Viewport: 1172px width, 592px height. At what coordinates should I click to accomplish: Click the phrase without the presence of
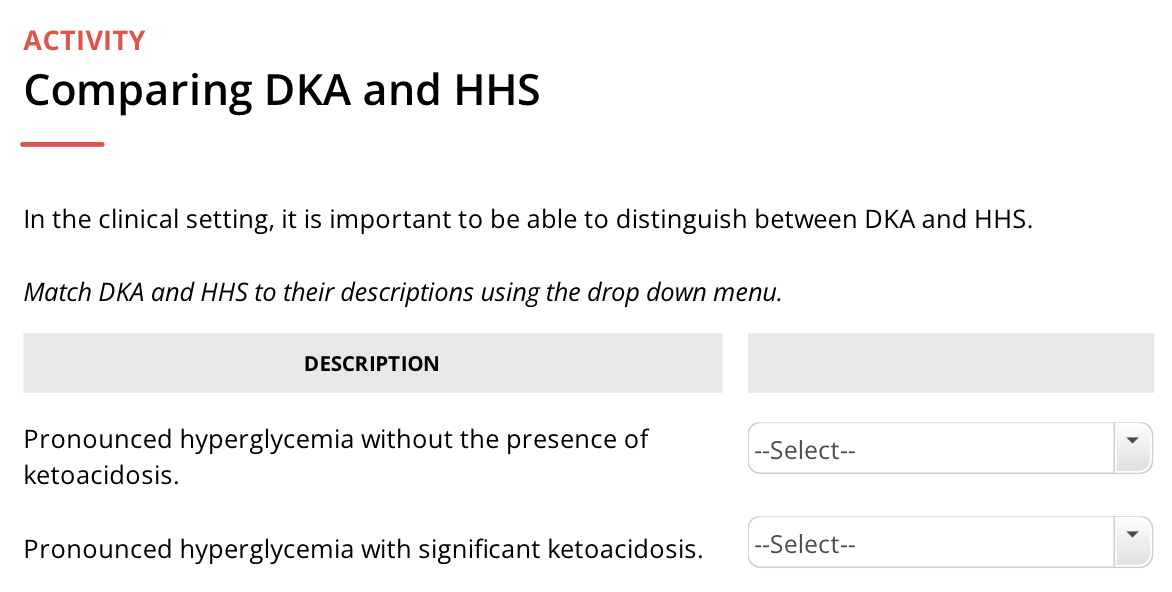[505, 439]
